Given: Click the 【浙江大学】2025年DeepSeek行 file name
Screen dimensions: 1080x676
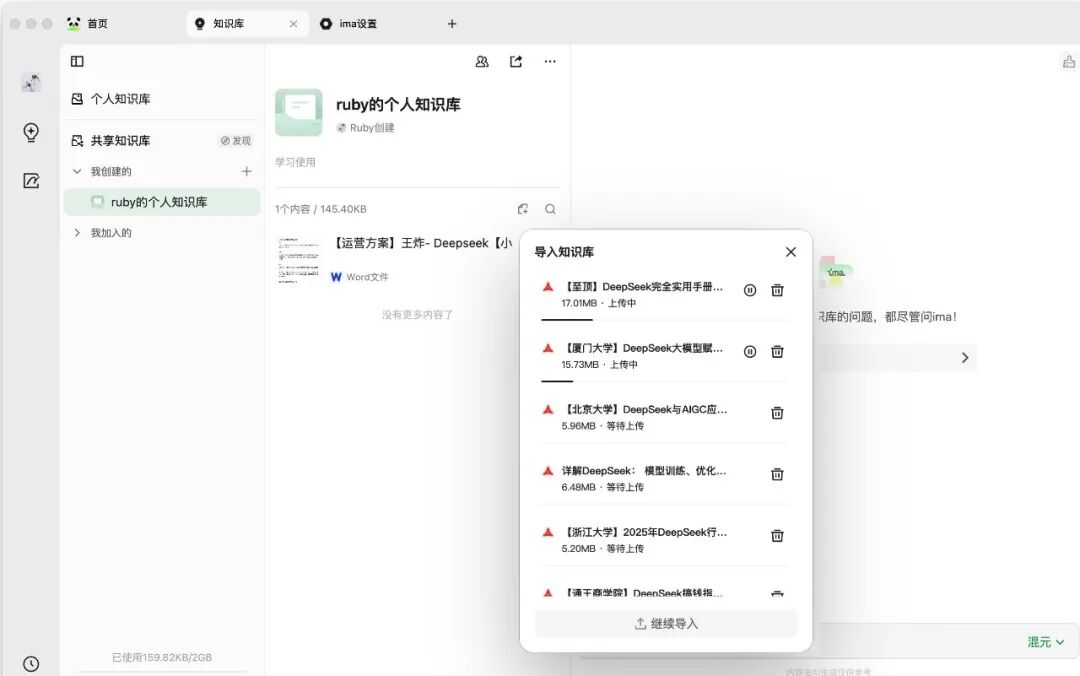Looking at the screenshot, I should (645, 532).
